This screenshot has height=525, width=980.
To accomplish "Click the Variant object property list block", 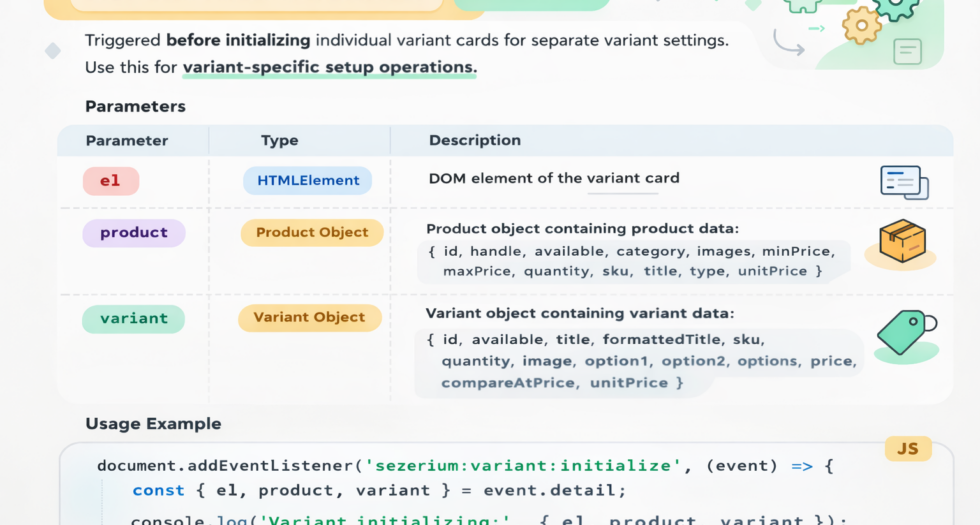I will pyautogui.click(x=640, y=361).
